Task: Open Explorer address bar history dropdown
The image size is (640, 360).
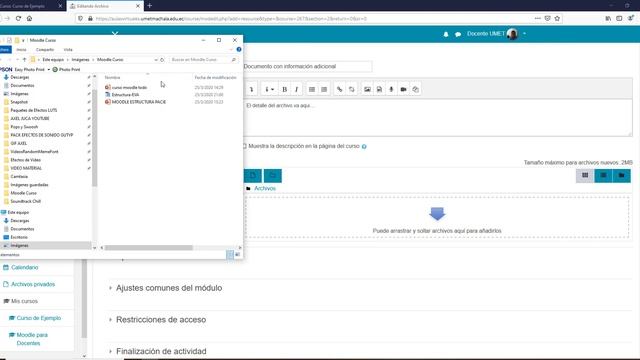Action: 156,60
